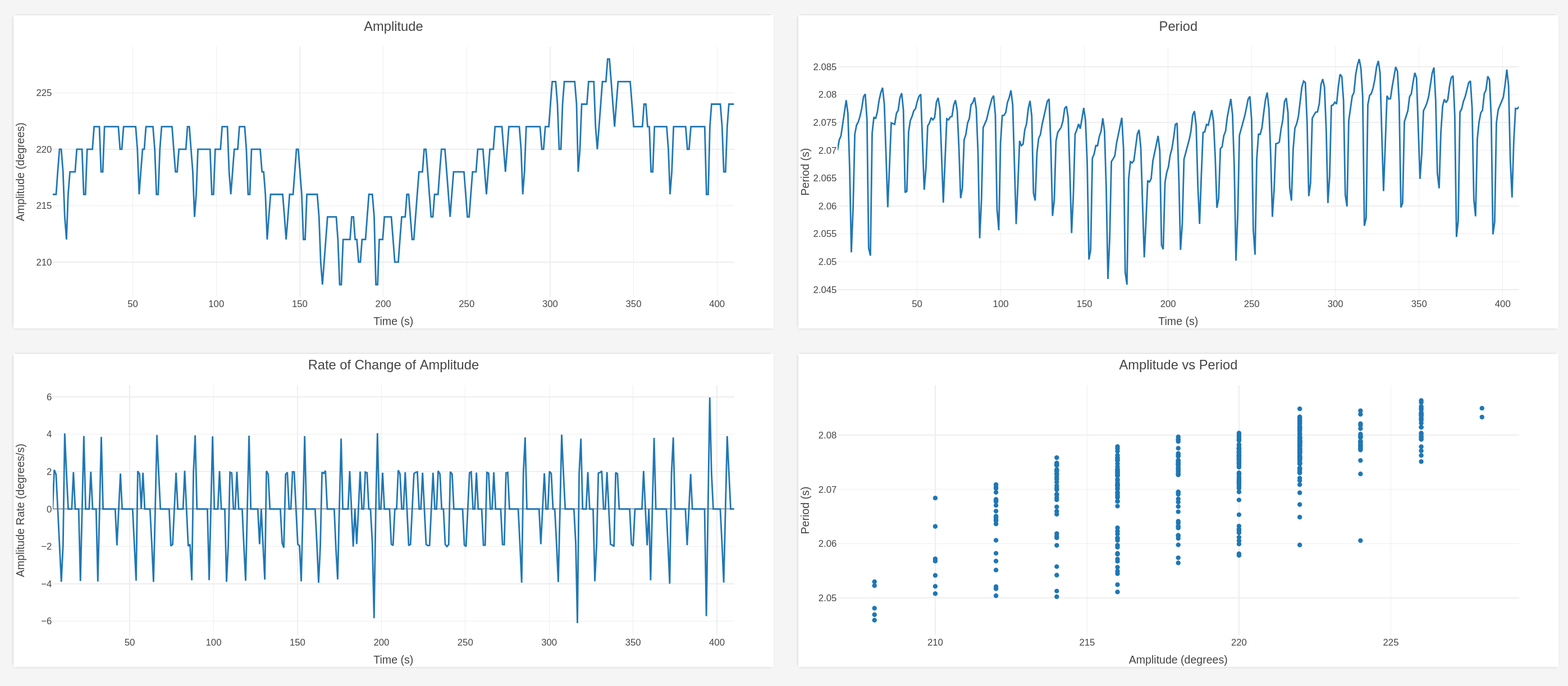Viewport: 1568px width, 686px height.
Task: Click the Amplitude (degrees) y-axis label of the Amplitude chart
Action: point(20,172)
